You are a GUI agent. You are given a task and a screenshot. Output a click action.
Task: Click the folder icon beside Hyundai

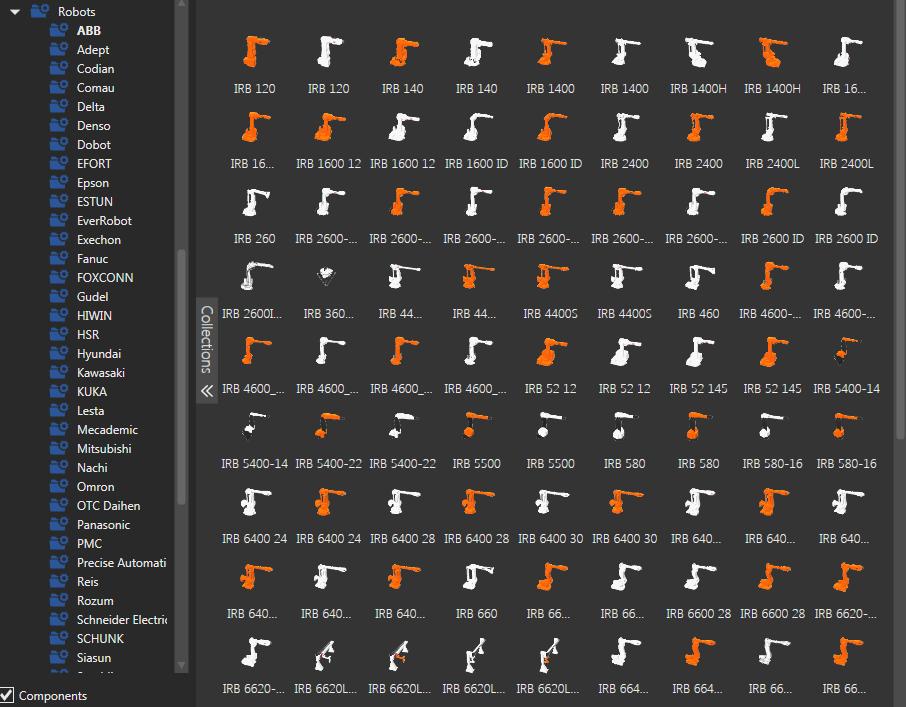(x=58, y=353)
